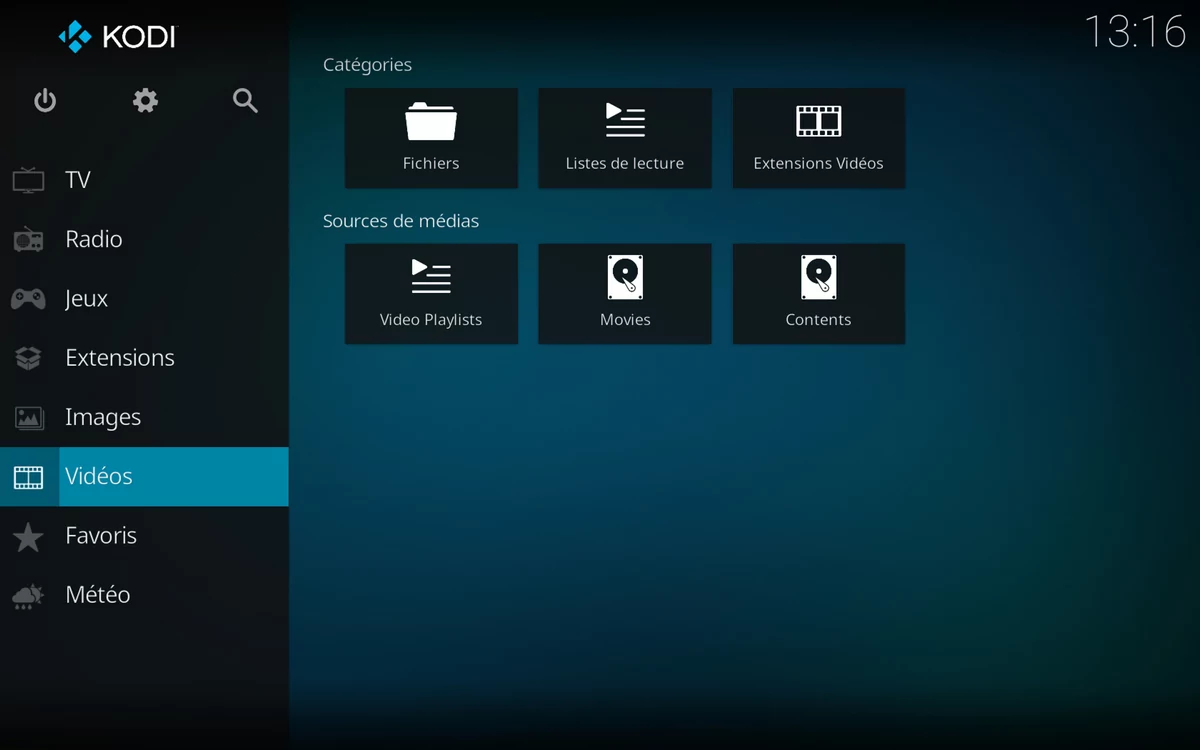Select the film strip icon for Vidéos
The image size is (1200, 750).
[x=28, y=477]
